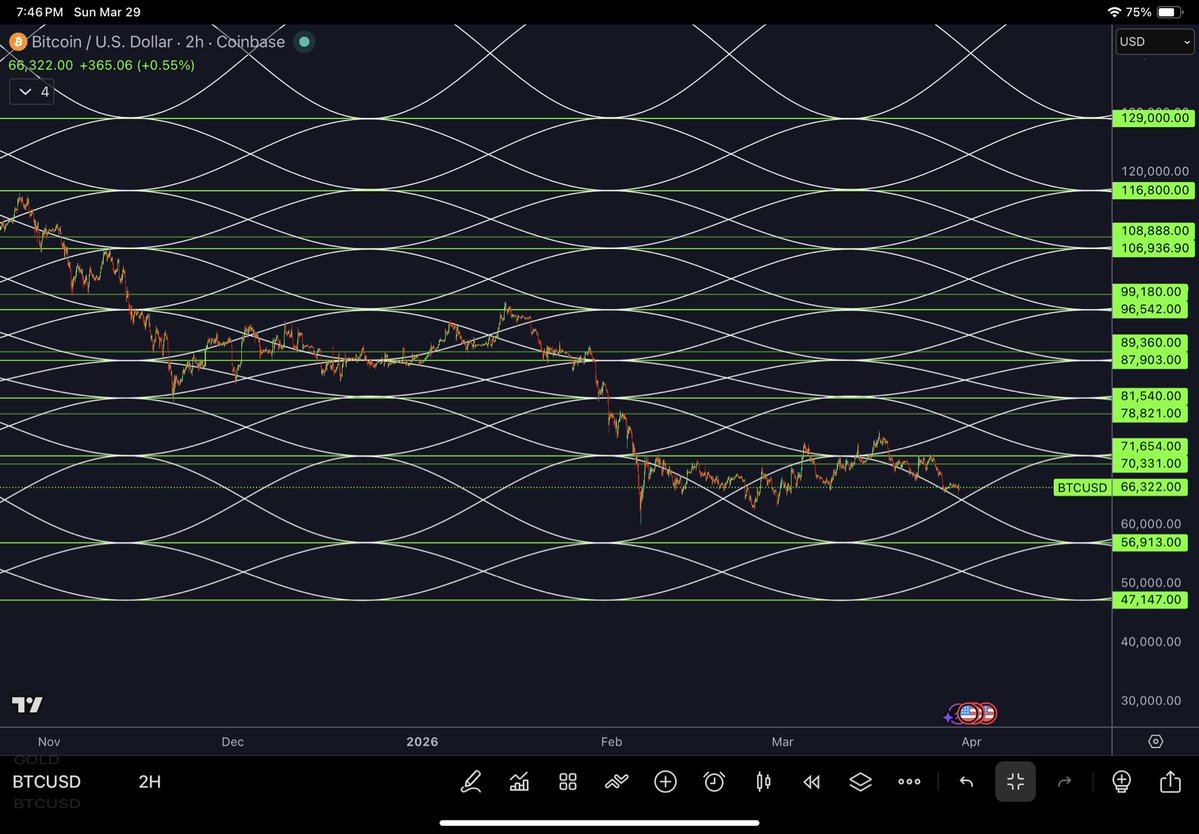Toggle fullscreen mode on the toolbar
Screen dimensions: 1199x834
point(1015,782)
